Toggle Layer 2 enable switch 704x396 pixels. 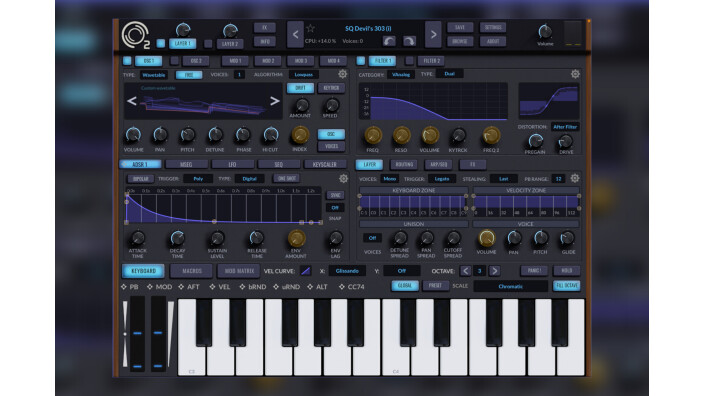(x=208, y=44)
